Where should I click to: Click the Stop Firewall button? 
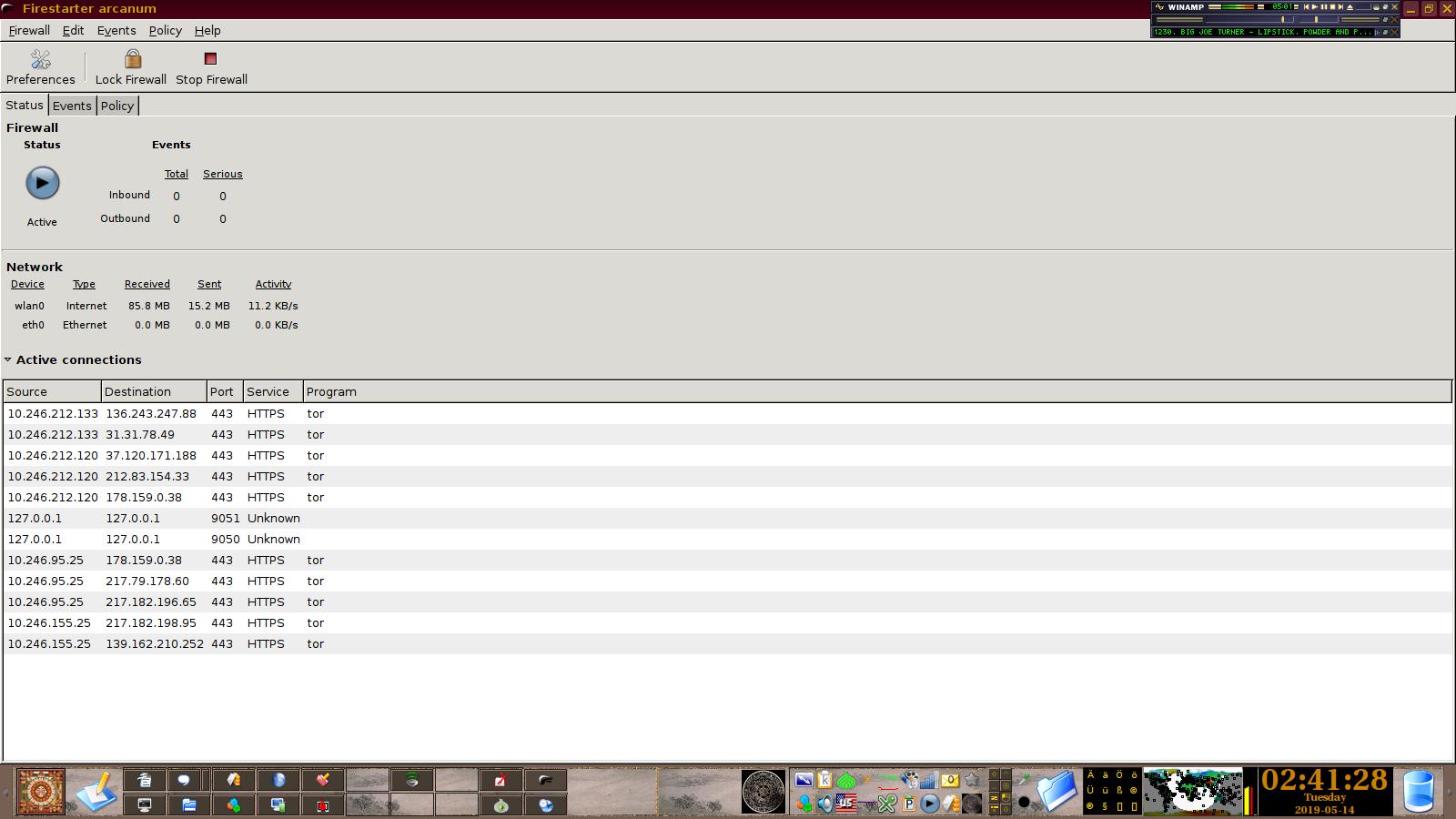pyautogui.click(x=211, y=67)
